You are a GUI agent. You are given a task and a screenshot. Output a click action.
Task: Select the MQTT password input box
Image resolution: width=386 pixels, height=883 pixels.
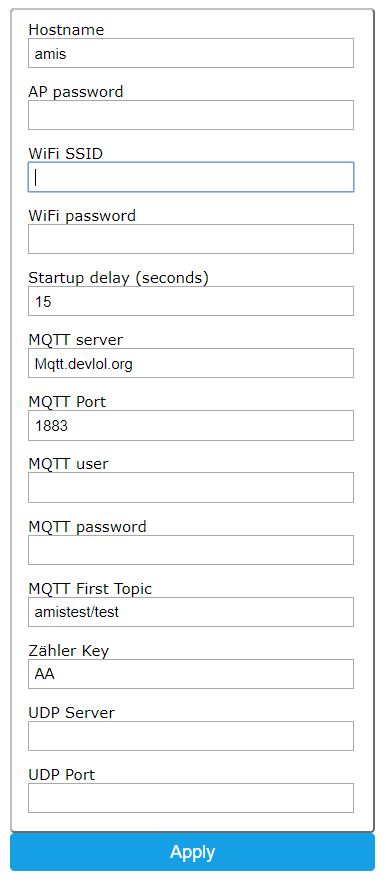191,550
